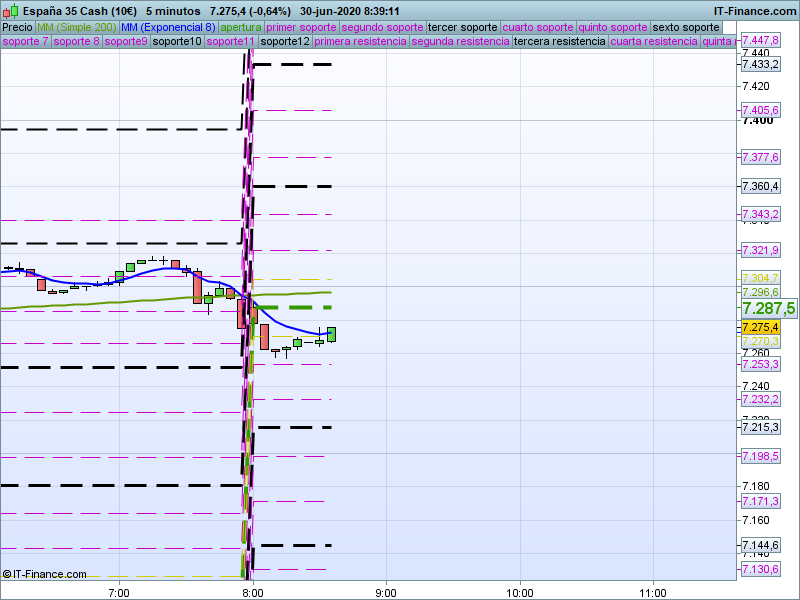Screen dimensions: 800x600
Task: Click the candlestick chart icon beside España 35
Action: pos(10,11)
